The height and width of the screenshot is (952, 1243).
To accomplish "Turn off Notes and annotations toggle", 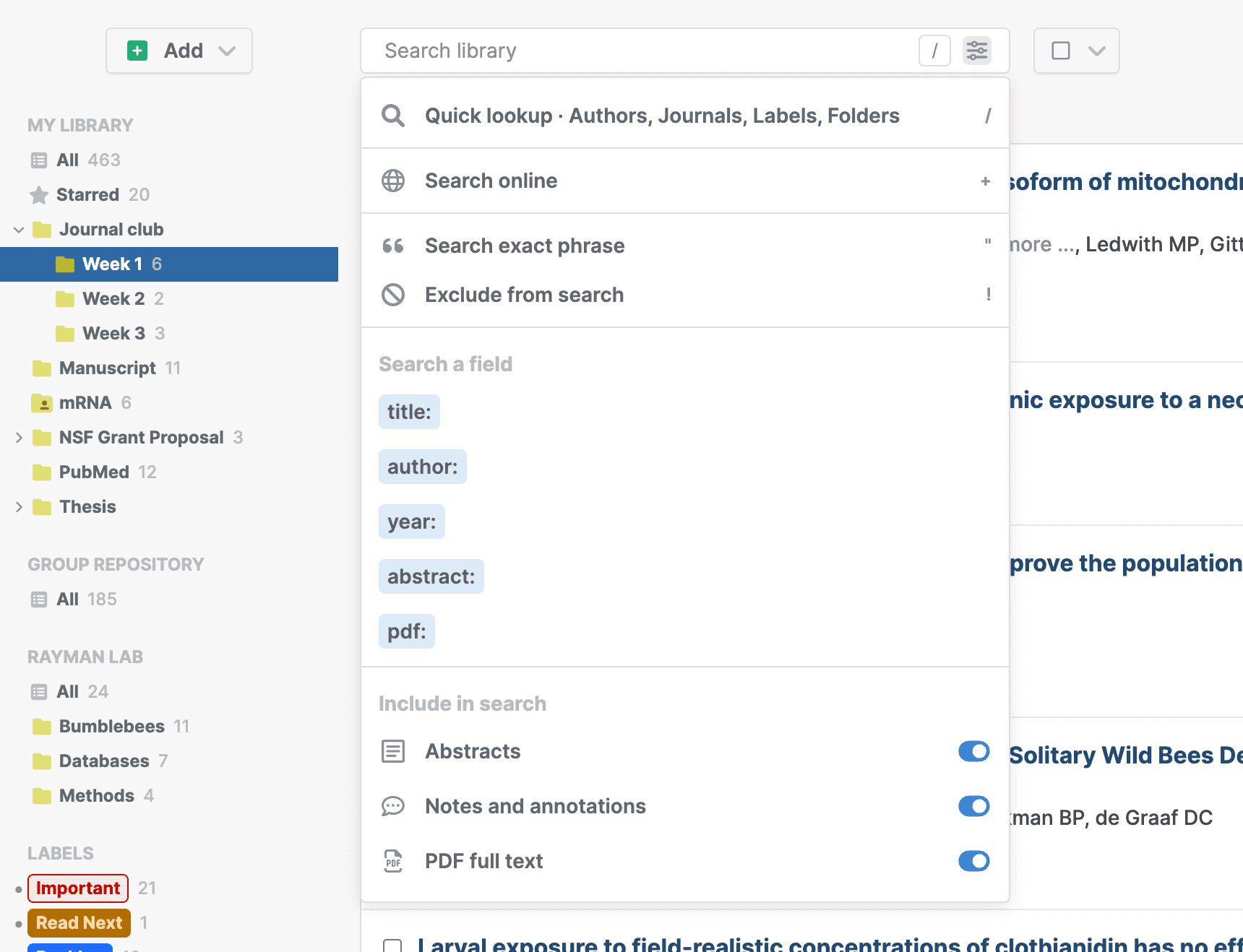I will (973, 806).
